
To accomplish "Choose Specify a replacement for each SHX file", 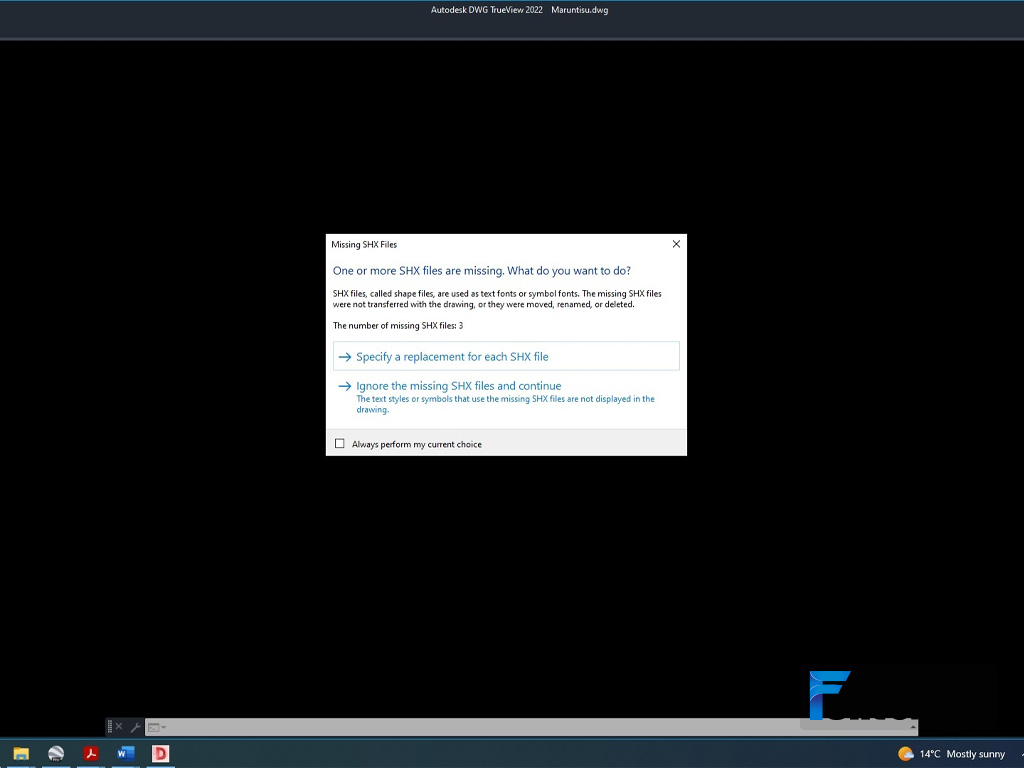I will (506, 356).
